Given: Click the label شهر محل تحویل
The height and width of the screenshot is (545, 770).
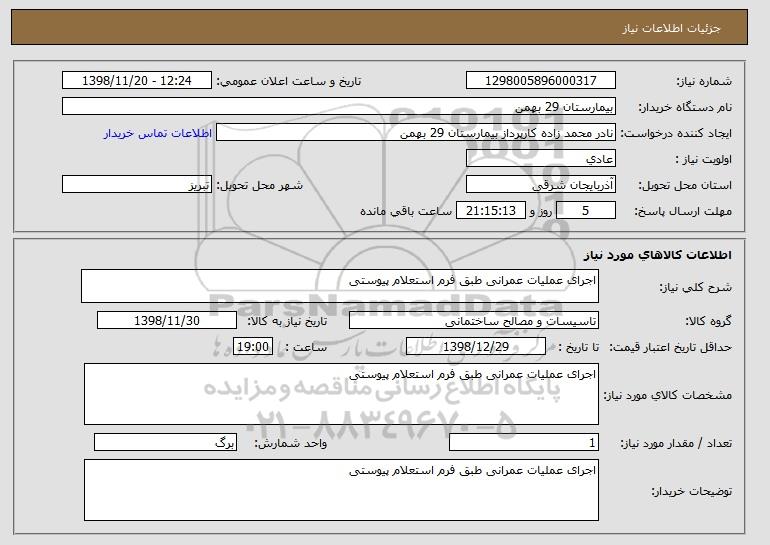Looking at the screenshot, I should [x=260, y=186].
